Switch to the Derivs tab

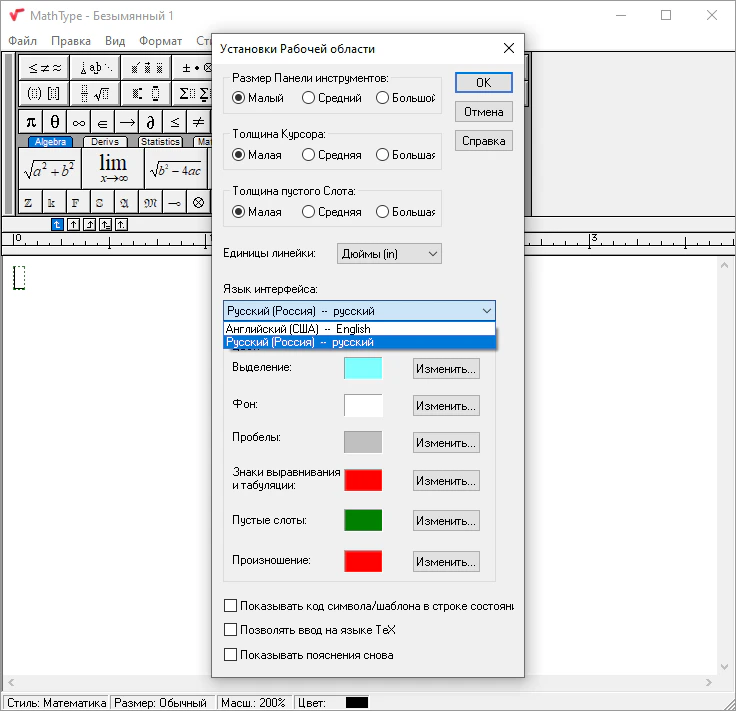click(105, 142)
